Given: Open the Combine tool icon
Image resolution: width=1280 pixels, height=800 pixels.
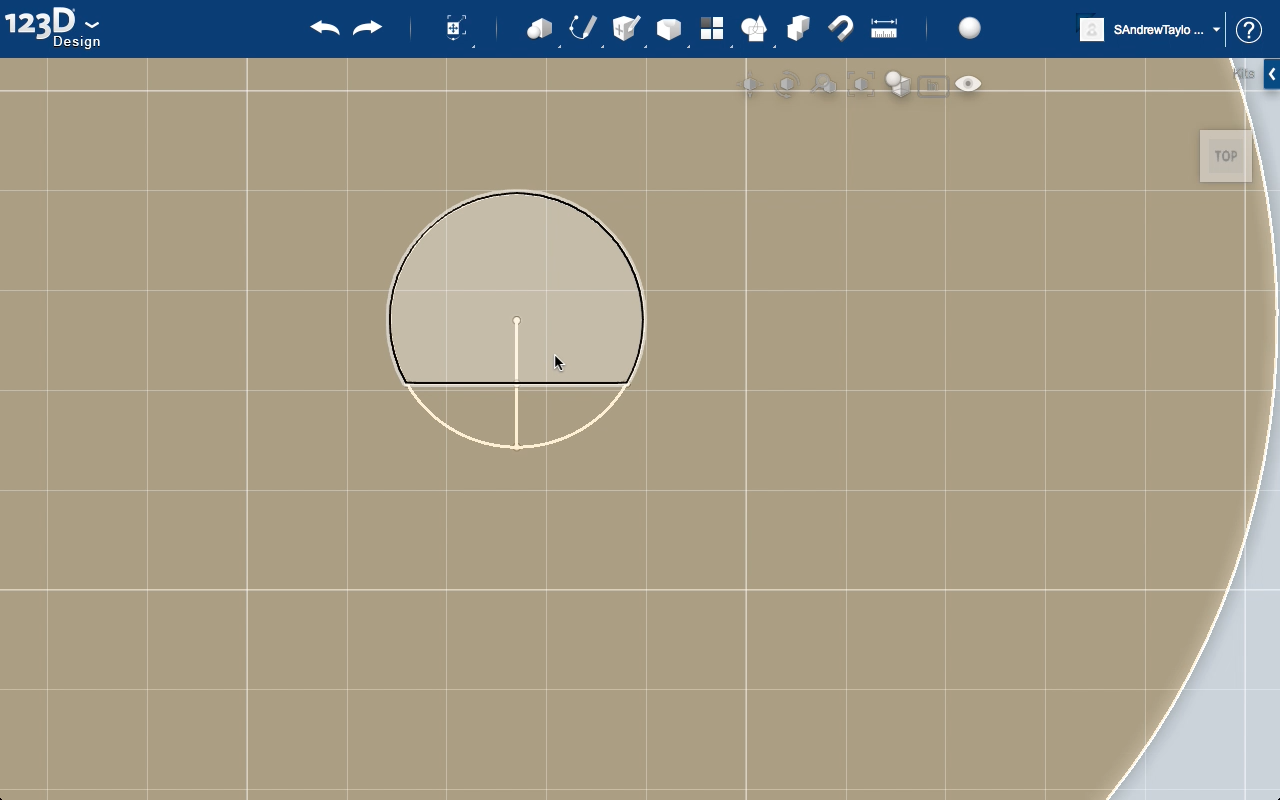Looking at the screenshot, I should pyautogui.click(x=798, y=28).
